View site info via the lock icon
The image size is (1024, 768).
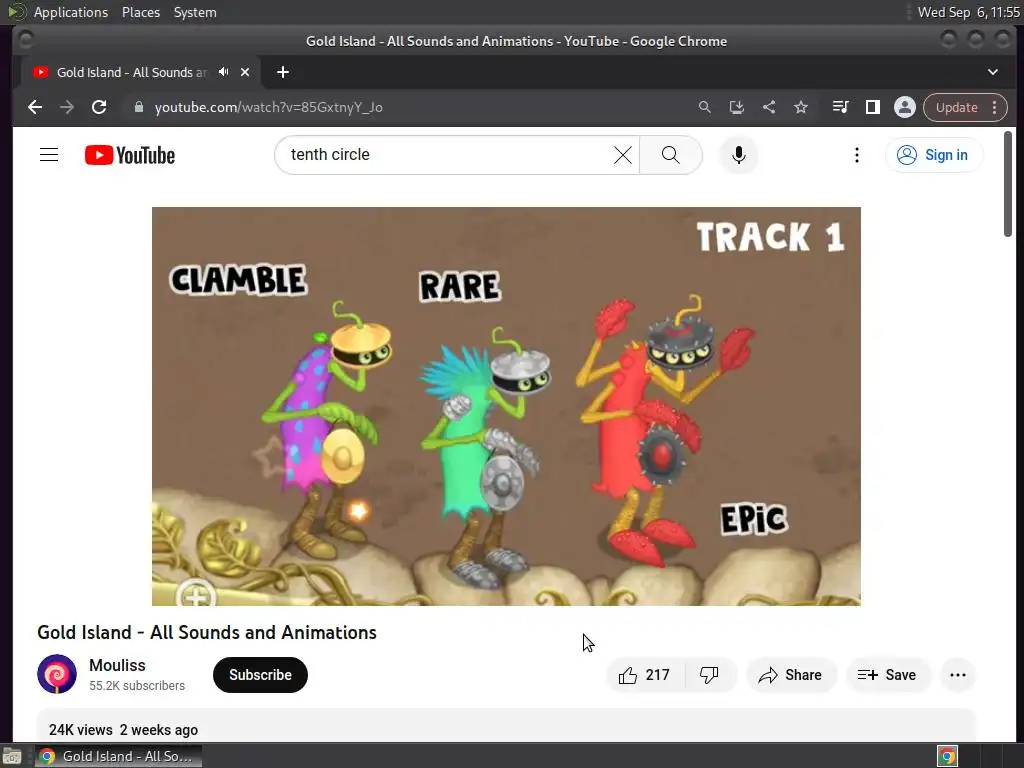click(x=138, y=107)
